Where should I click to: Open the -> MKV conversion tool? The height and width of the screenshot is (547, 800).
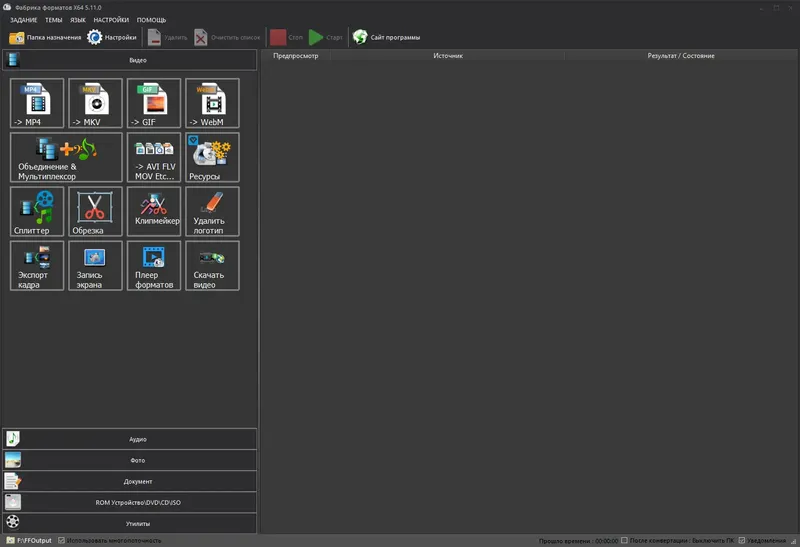coord(95,103)
